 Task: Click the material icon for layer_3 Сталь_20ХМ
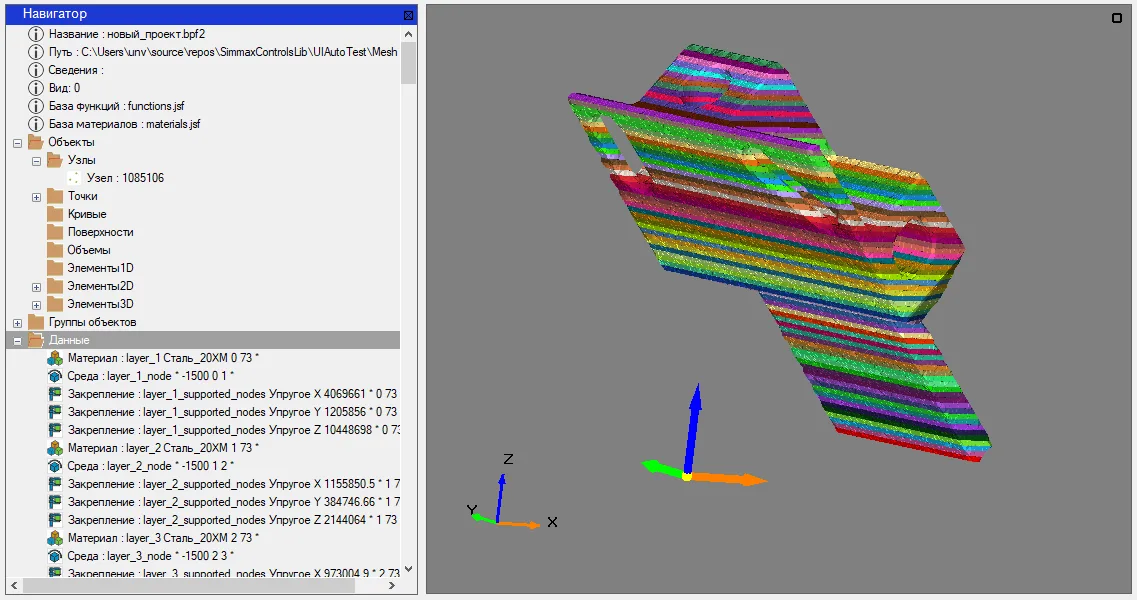click(55, 538)
